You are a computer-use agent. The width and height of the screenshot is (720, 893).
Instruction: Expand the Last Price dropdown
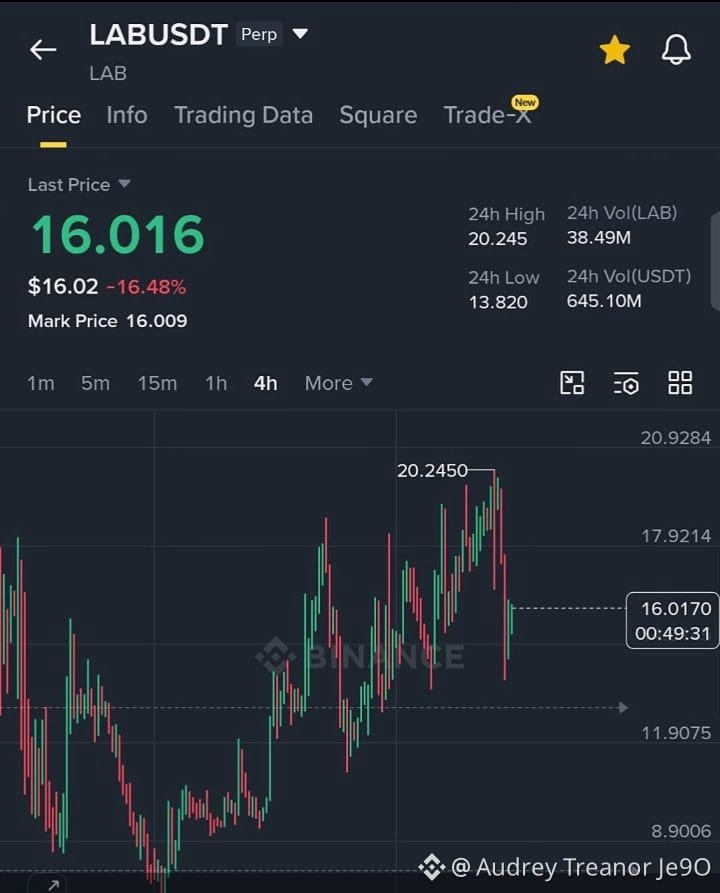pyautogui.click(x=79, y=185)
